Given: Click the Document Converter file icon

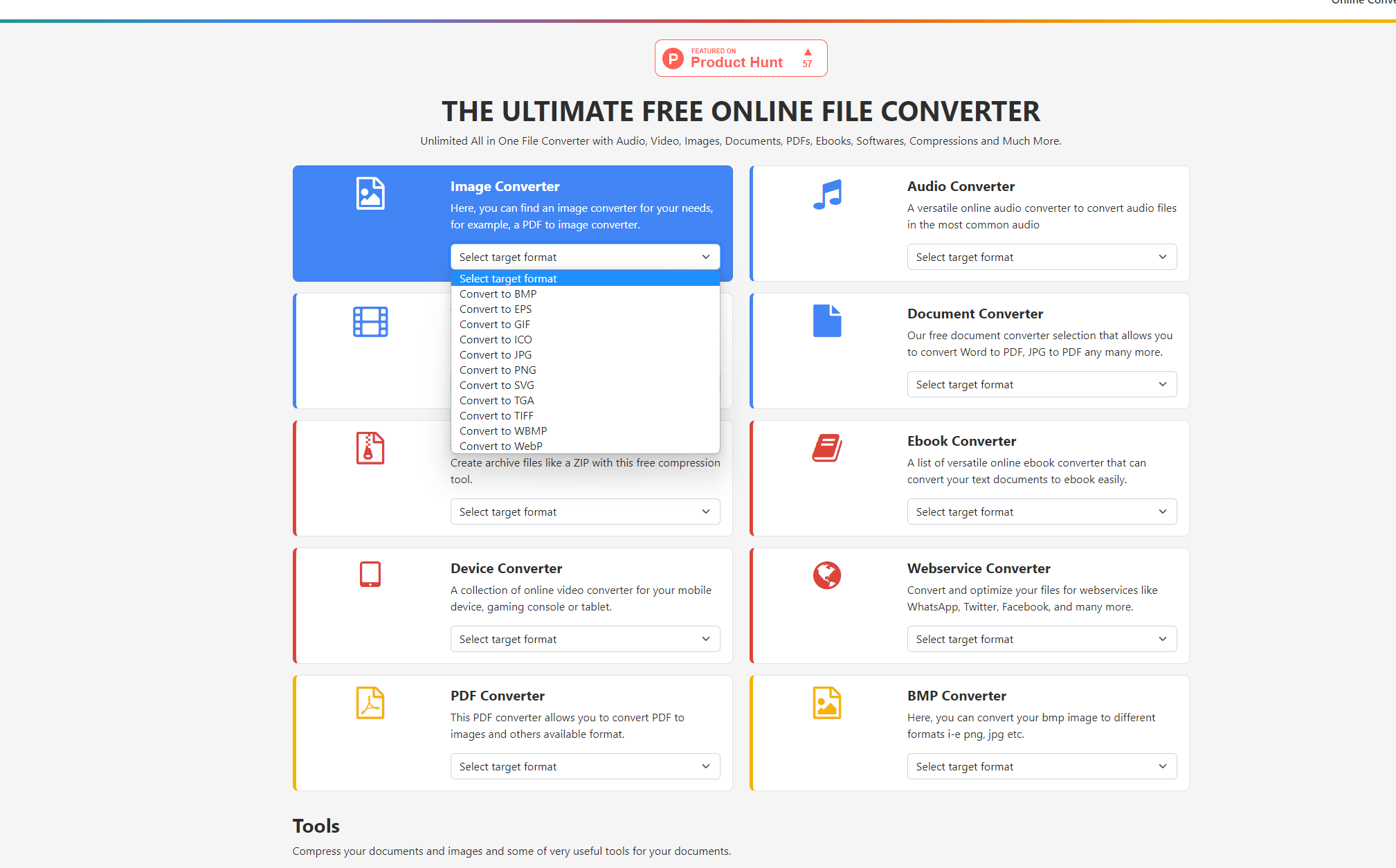Looking at the screenshot, I should tap(827, 320).
